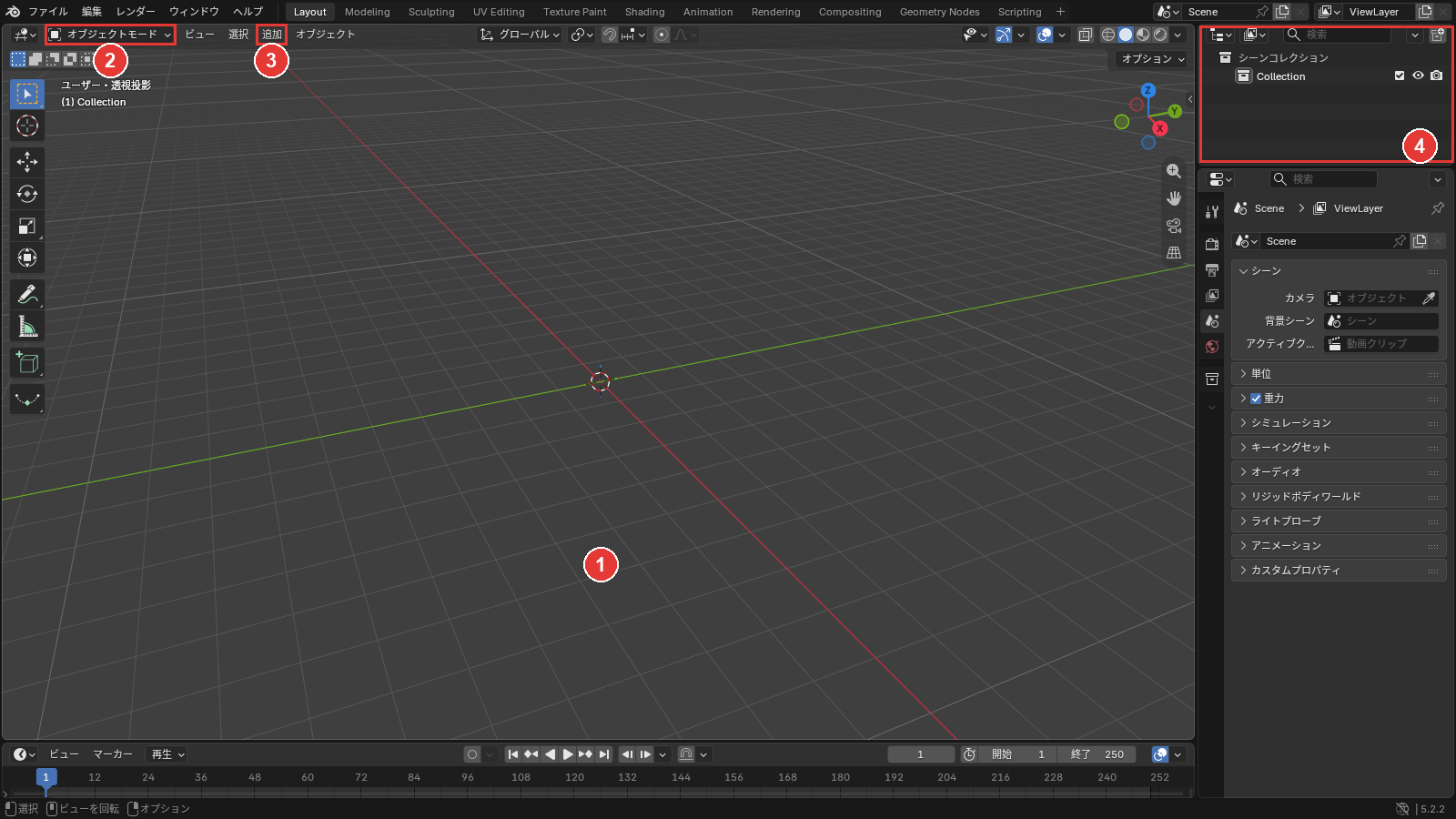Open the Tool properties tab icon
The height and width of the screenshot is (819, 1456).
pos(1212,212)
